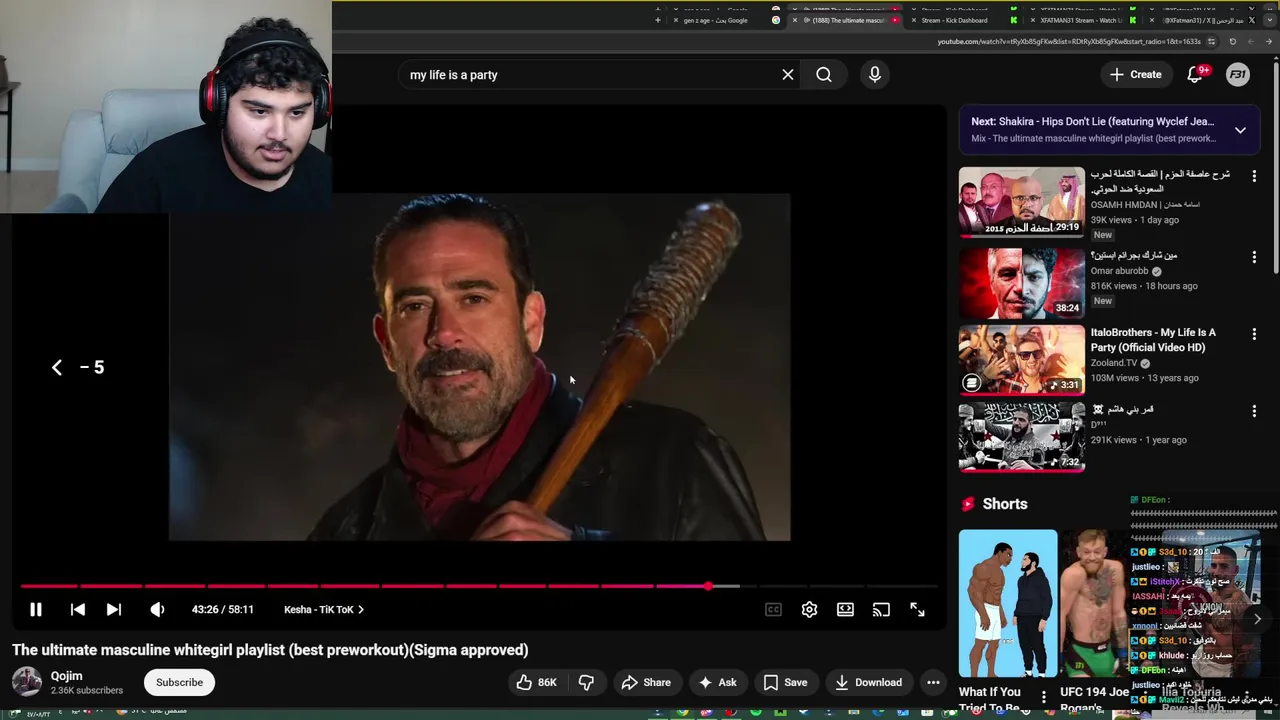Click the youtube.com address bar URL

tap(1069, 42)
